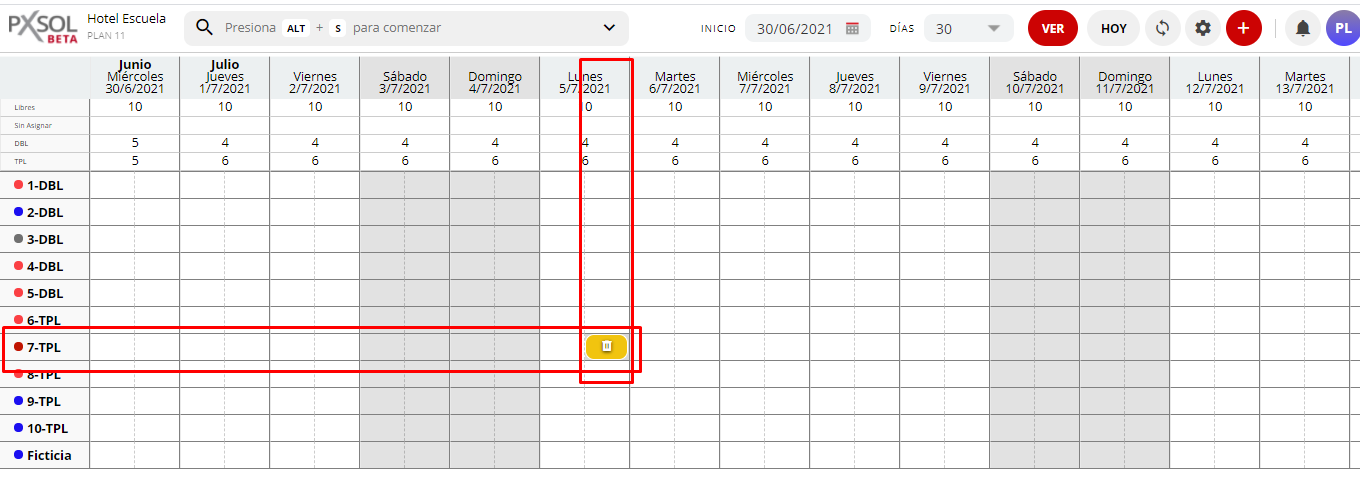Click the Inicio date input field
This screenshot has width=1360, height=483.
pyautogui.click(x=794, y=29)
